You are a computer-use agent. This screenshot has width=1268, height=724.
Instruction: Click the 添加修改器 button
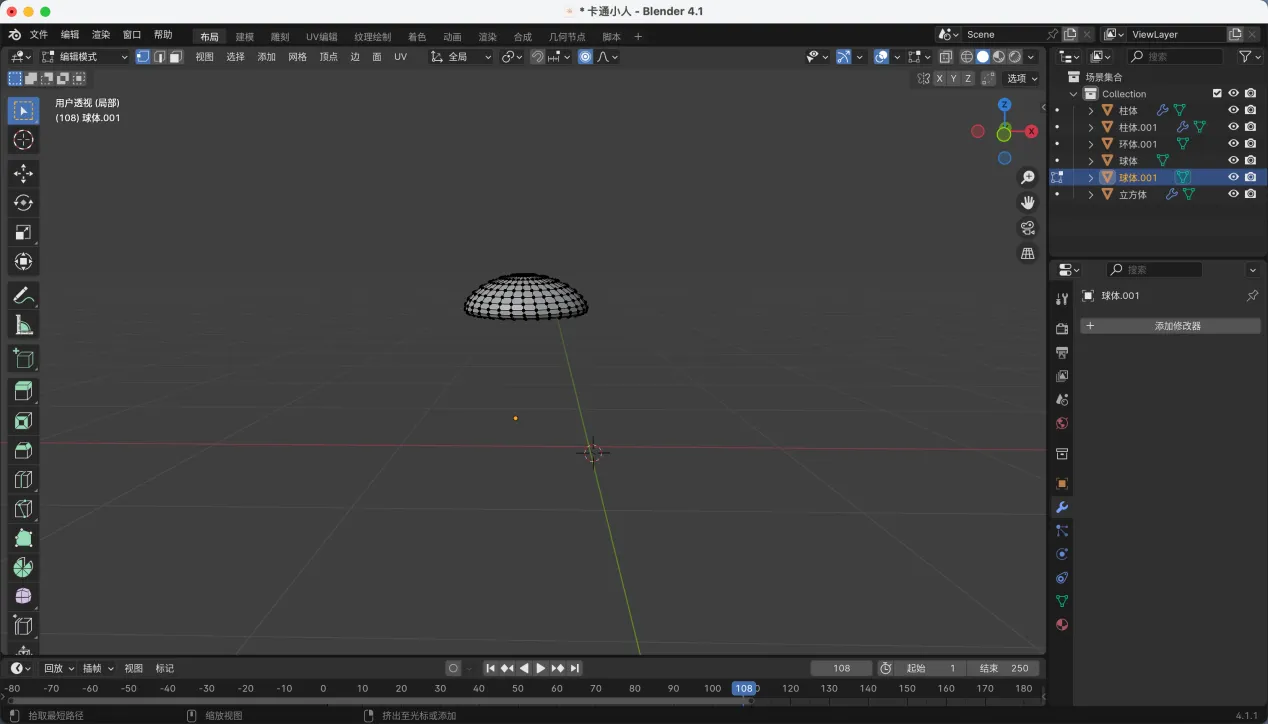click(x=1170, y=326)
